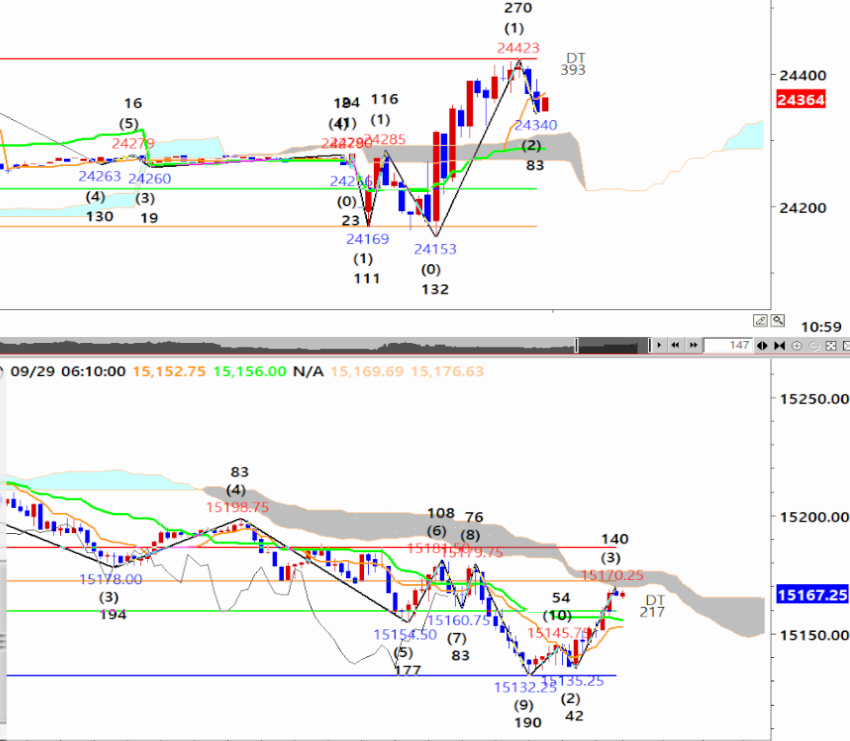Screen dimensions: 850x741
Task: Click the DT 217 marker on lower chart
Action: (x=653, y=606)
